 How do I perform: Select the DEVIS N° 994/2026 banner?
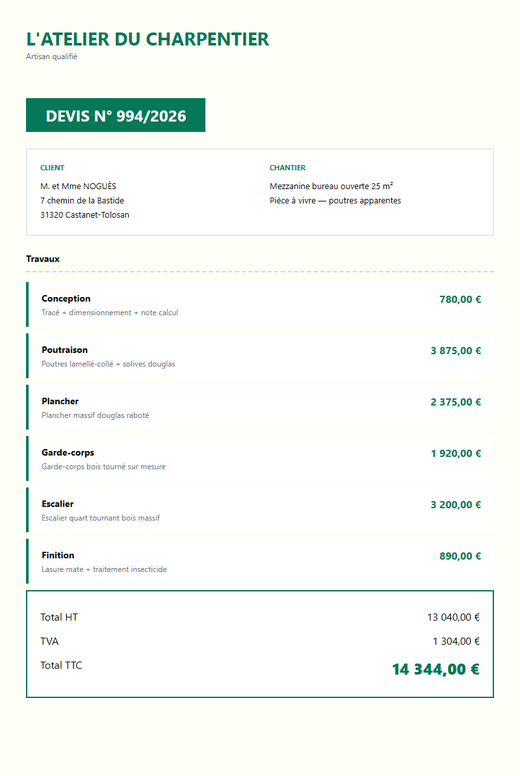click(115, 115)
